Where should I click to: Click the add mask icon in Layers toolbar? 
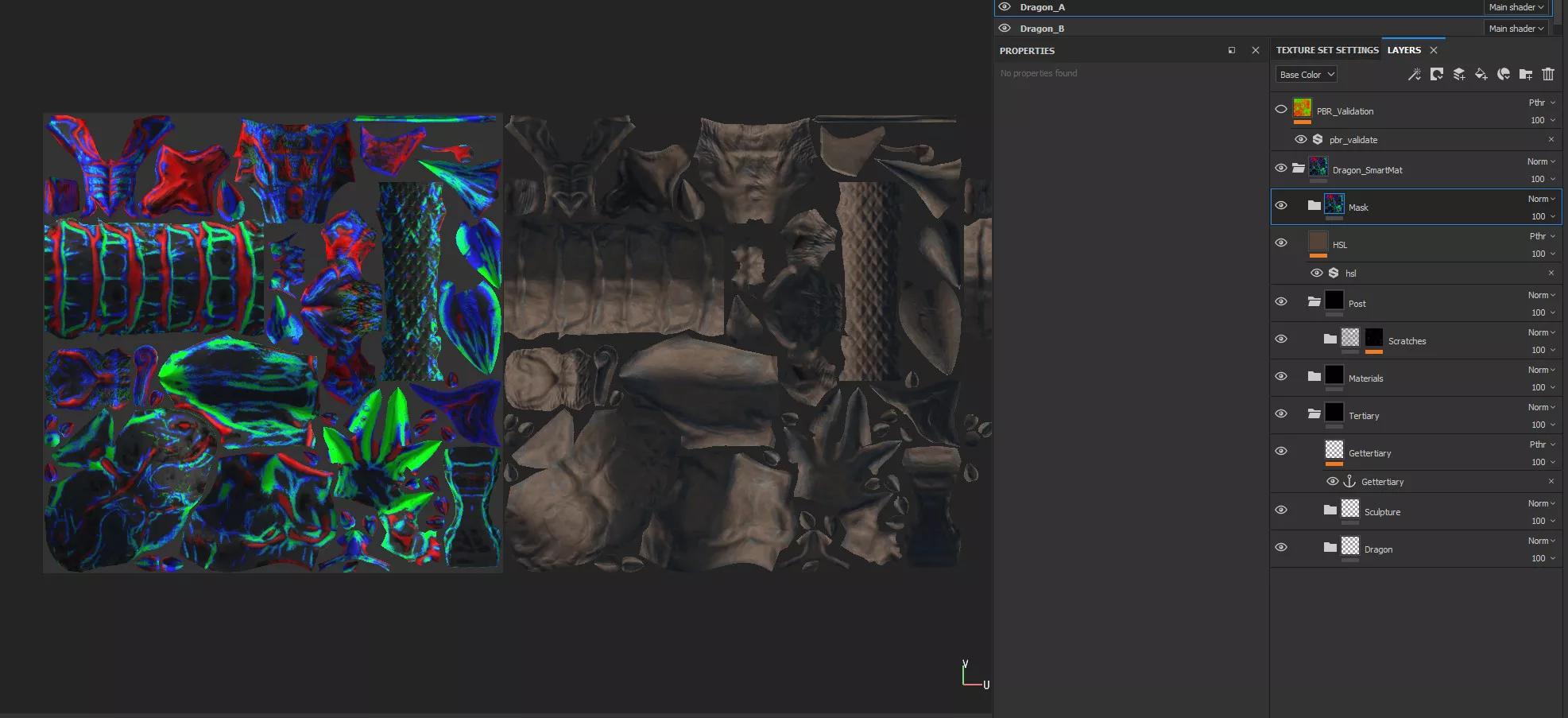[1436, 75]
